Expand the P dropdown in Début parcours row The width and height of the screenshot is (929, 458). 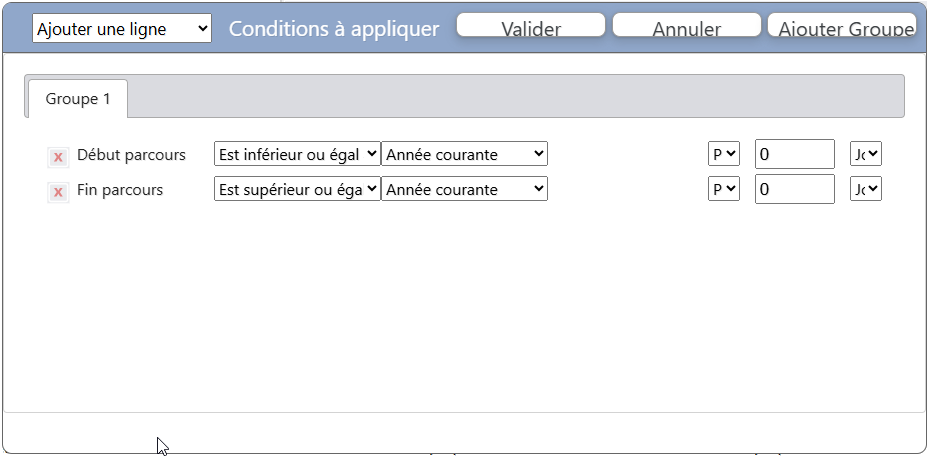click(723, 154)
